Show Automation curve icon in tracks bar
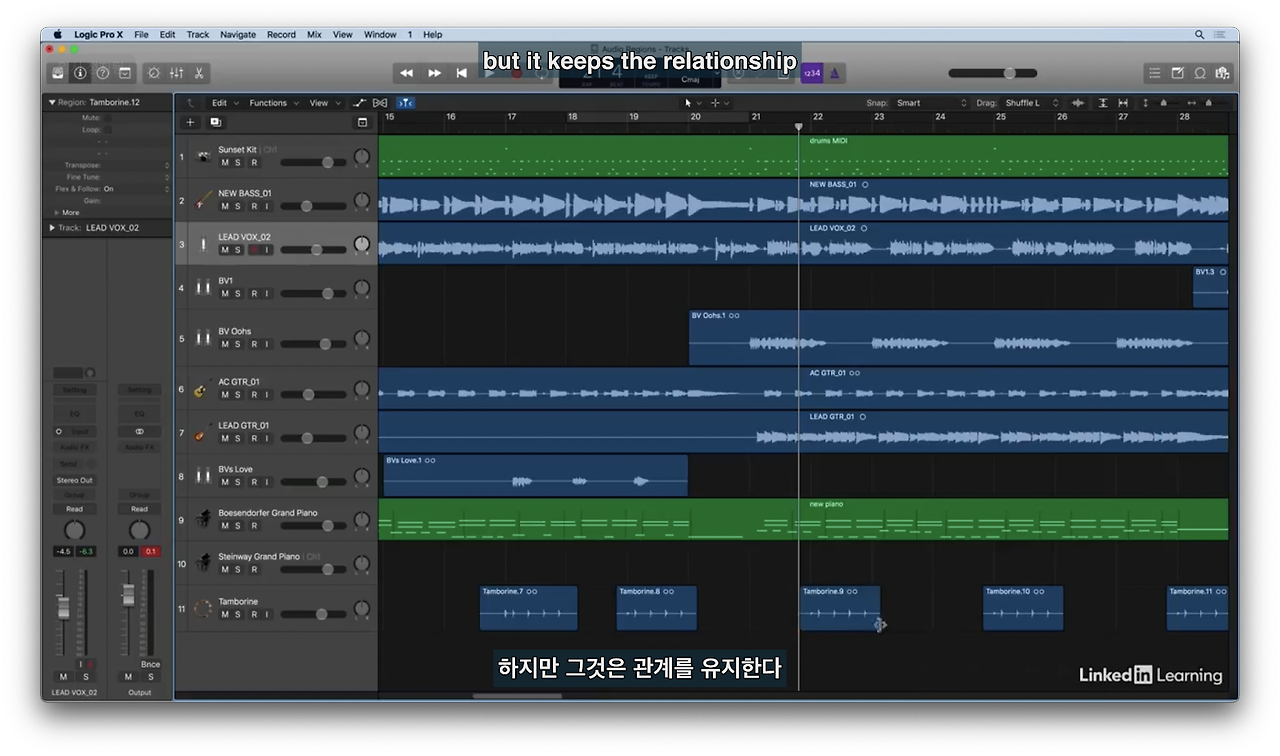1280x756 pixels. [360, 103]
